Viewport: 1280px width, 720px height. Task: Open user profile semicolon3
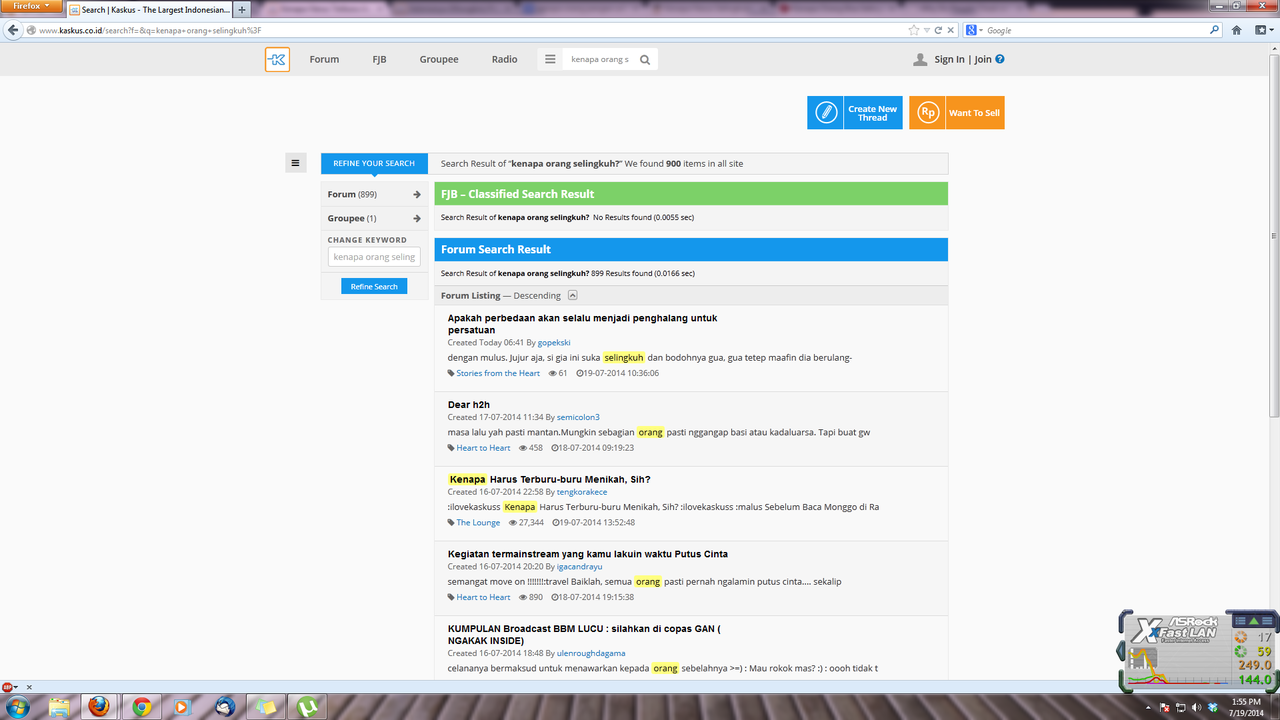coord(578,417)
